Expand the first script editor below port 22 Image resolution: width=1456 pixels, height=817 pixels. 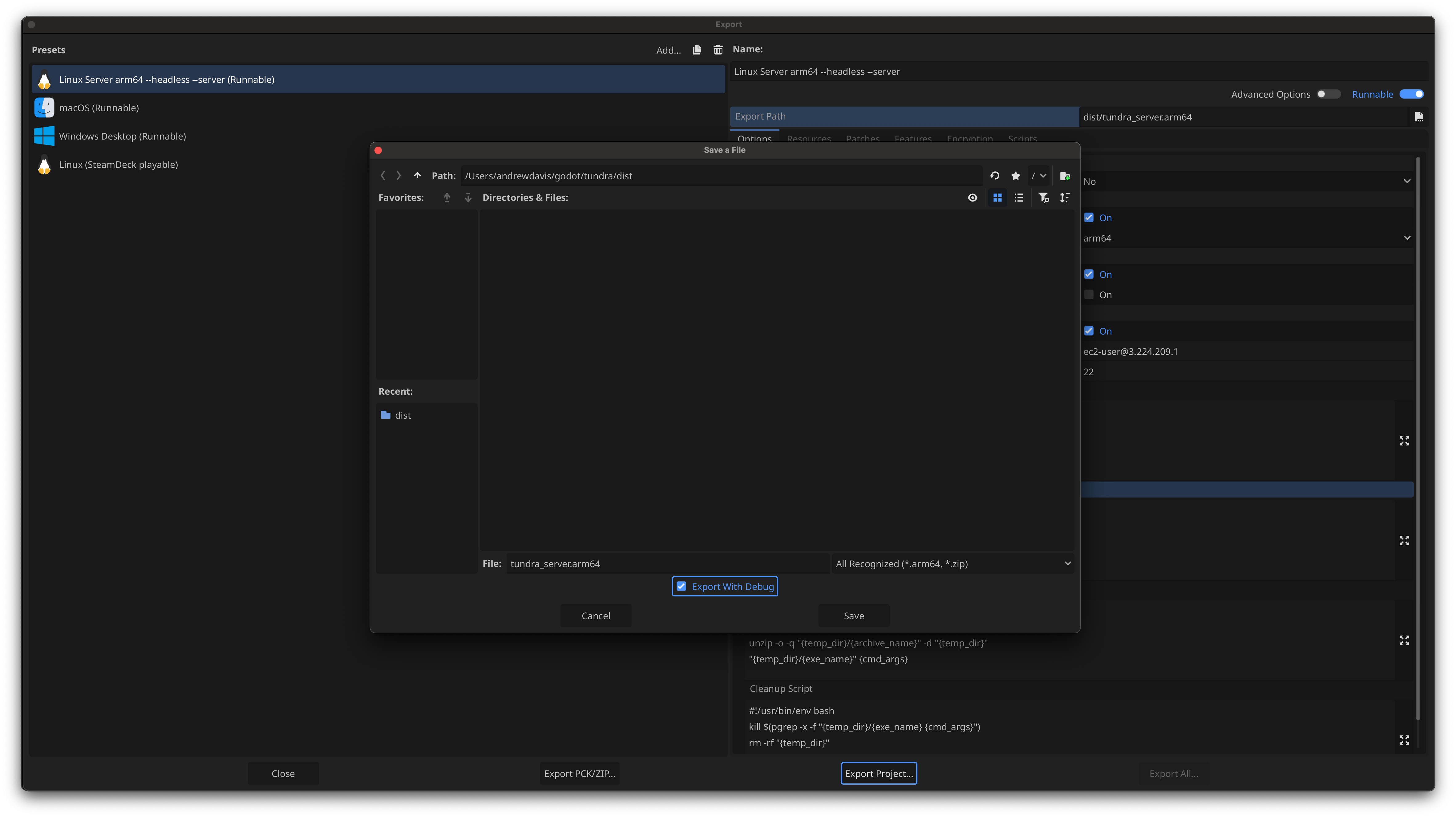(x=1404, y=441)
